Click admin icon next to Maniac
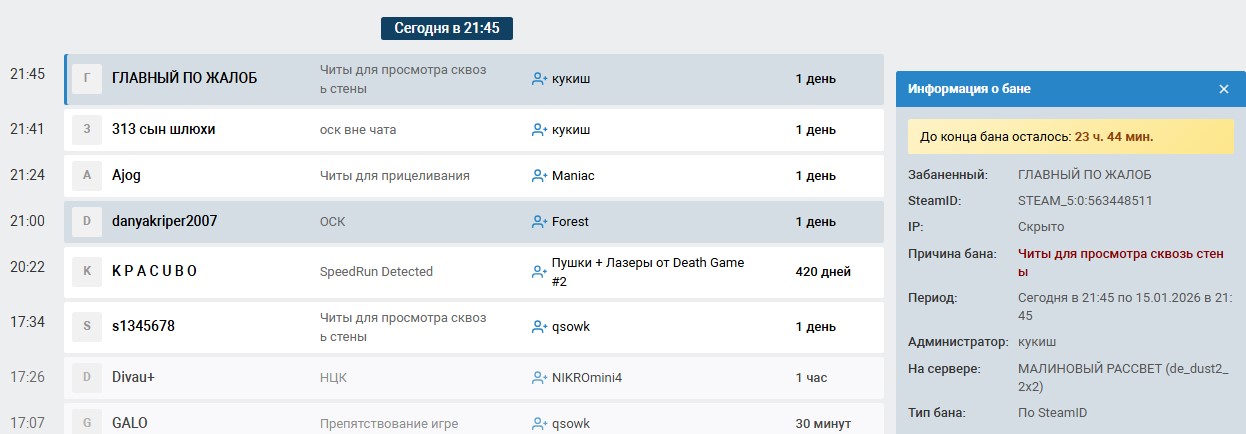Viewport: 1246px width, 434px height. 540,176
